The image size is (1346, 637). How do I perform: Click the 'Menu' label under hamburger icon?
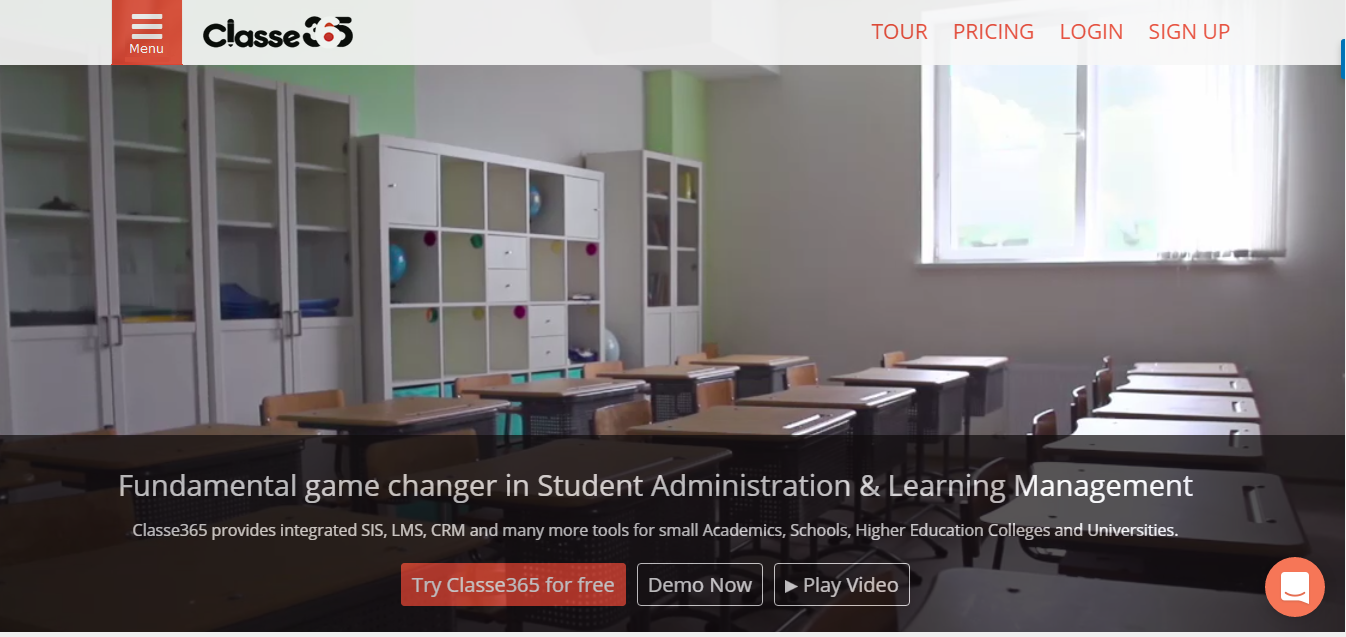[x=146, y=49]
